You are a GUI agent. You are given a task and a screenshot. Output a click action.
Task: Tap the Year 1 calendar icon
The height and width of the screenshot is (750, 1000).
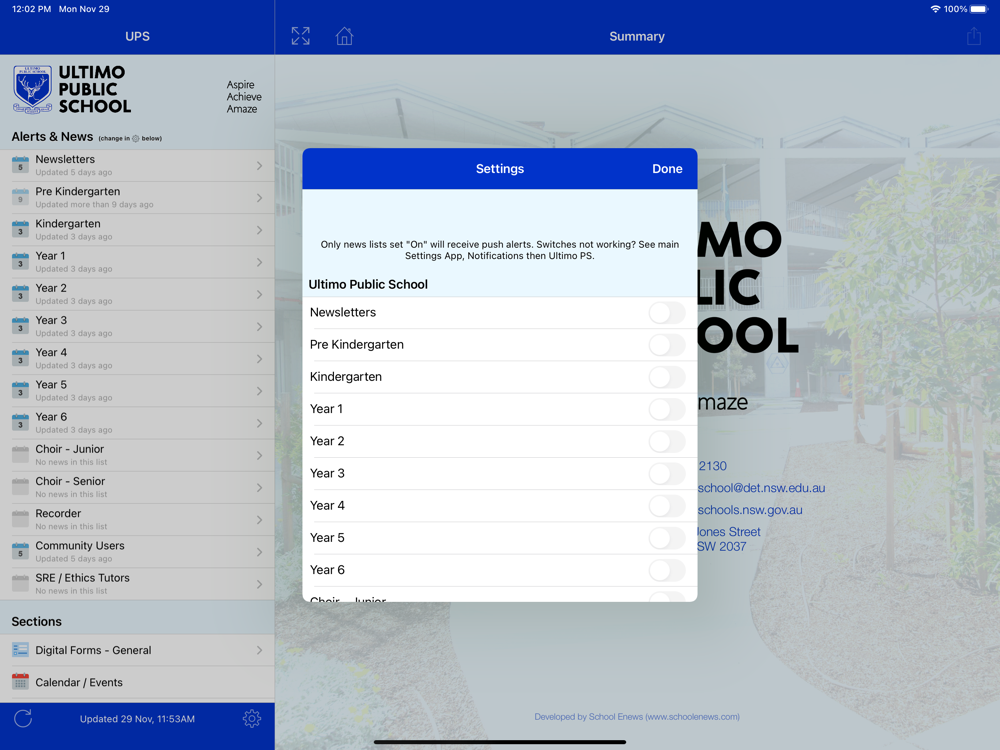pos(20,261)
